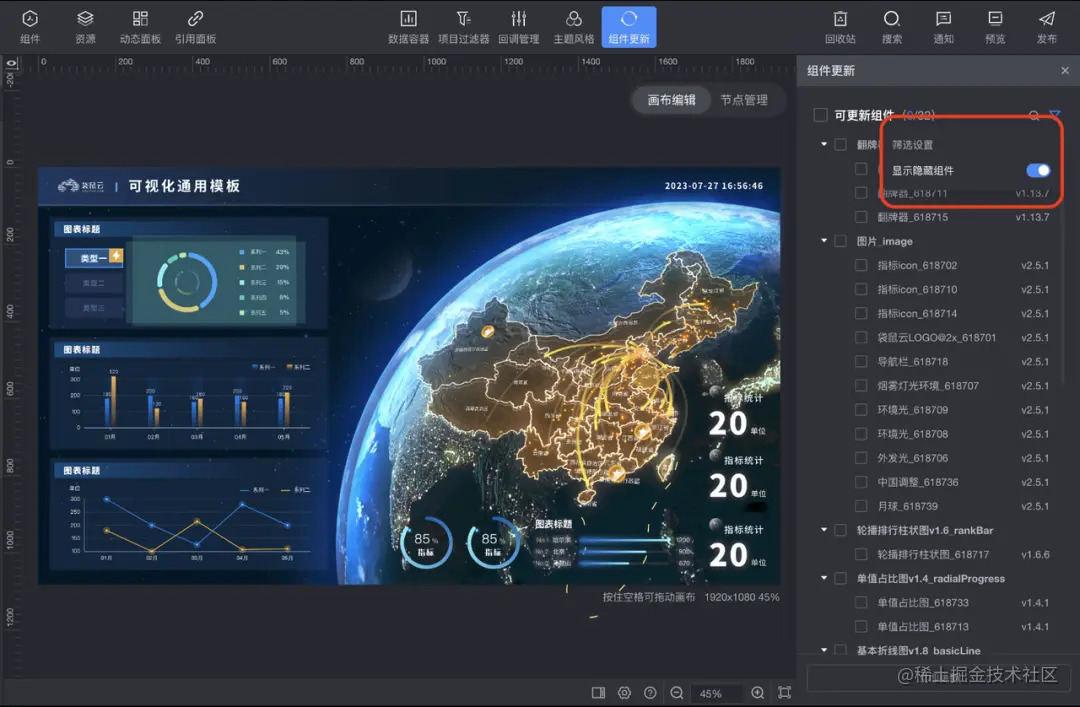Collapse the 图片_image group arrow
This screenshot has height=707, width=1080.
[824, 240]
